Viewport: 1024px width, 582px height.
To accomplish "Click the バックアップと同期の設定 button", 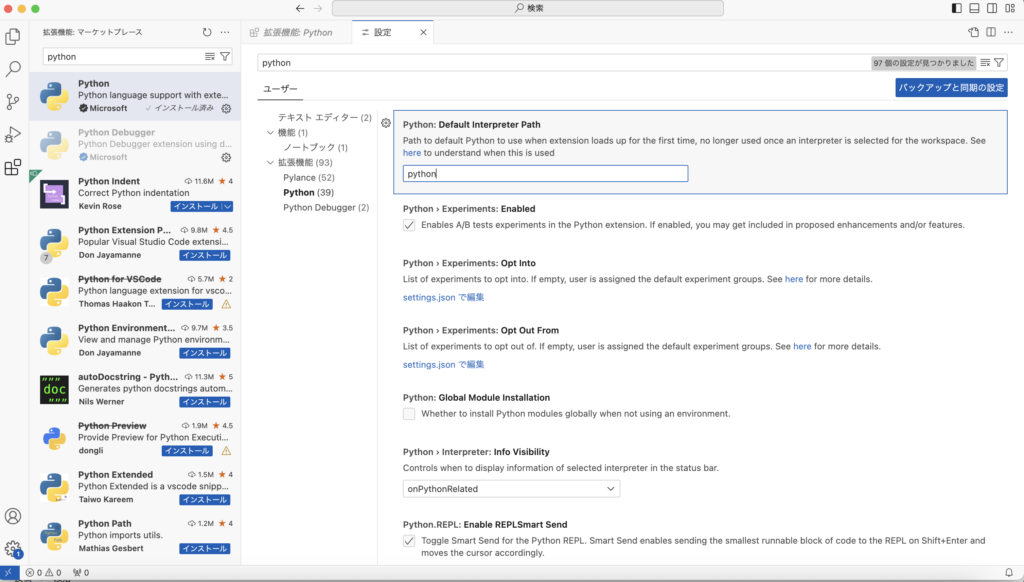I will (x=951, y=88).
